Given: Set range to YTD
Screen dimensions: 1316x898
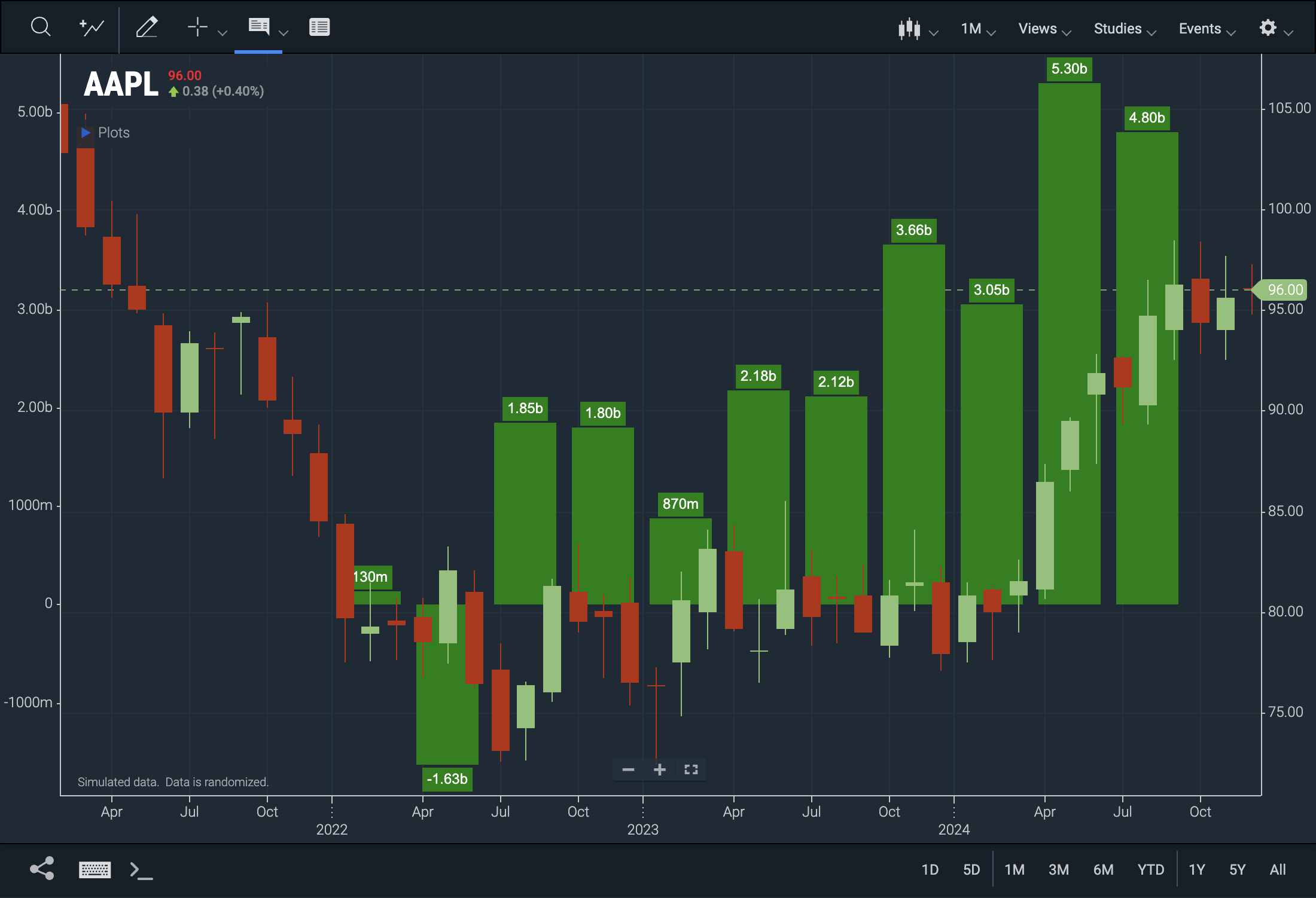Looking at the screenshot, I should 1151,869.
